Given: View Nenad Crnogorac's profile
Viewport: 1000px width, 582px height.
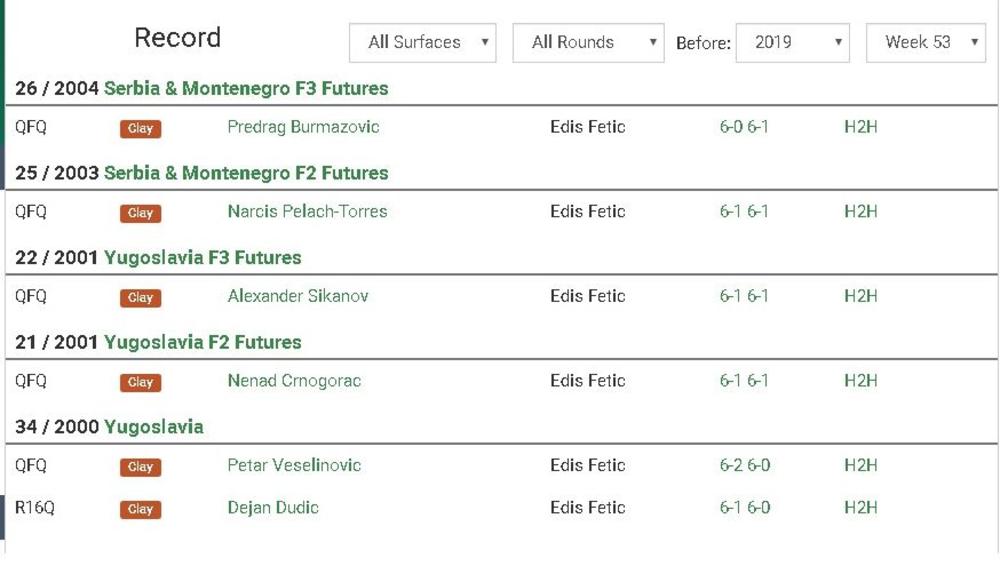Looking at the screenshot, I should coord(294,381).
